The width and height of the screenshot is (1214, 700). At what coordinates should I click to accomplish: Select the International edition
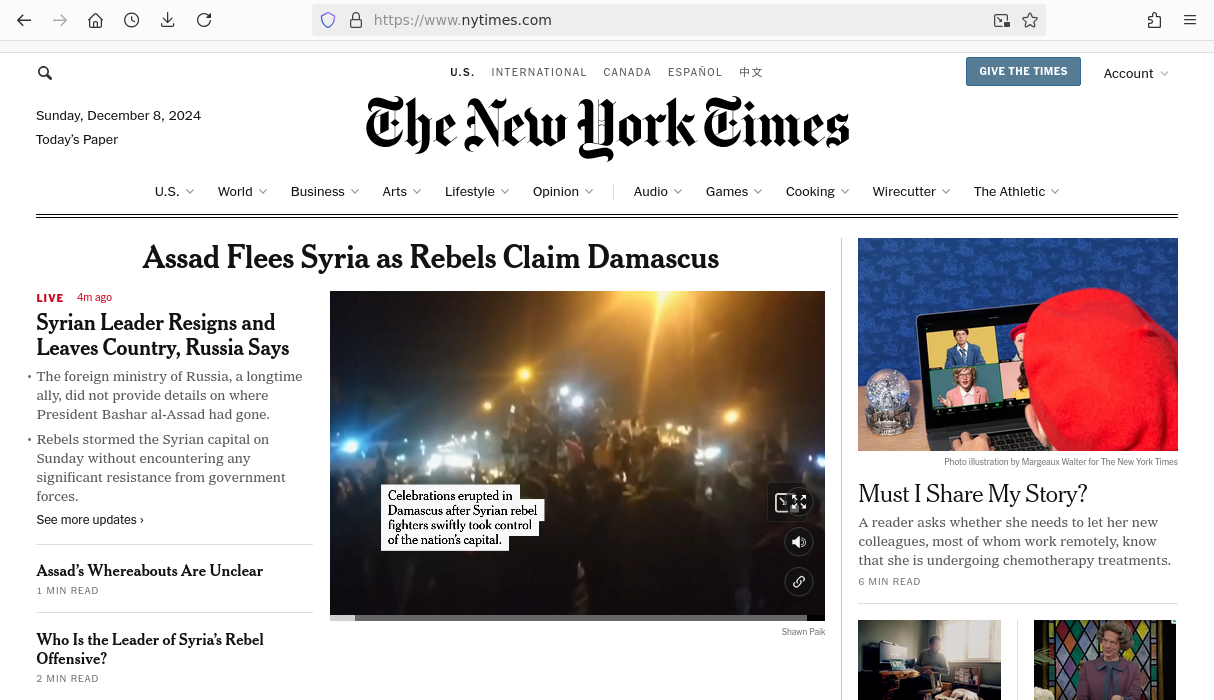[x=539, y=72]
